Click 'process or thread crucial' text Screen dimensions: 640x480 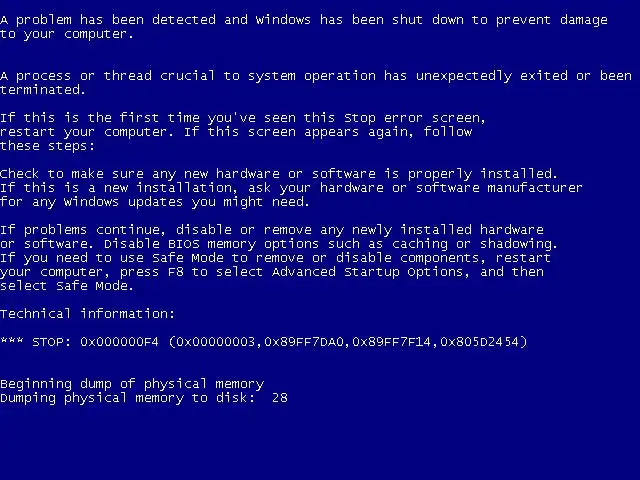pyautogui.click(x=115, y=76)
